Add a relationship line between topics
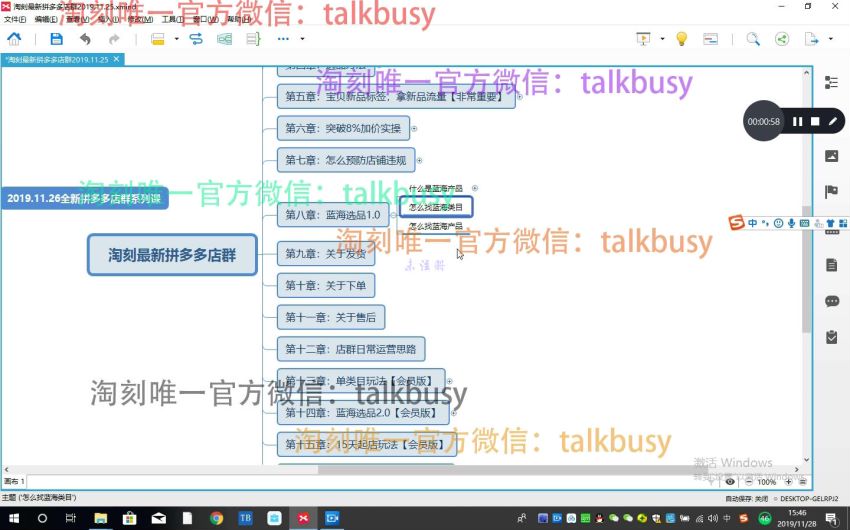 [196, 39]
